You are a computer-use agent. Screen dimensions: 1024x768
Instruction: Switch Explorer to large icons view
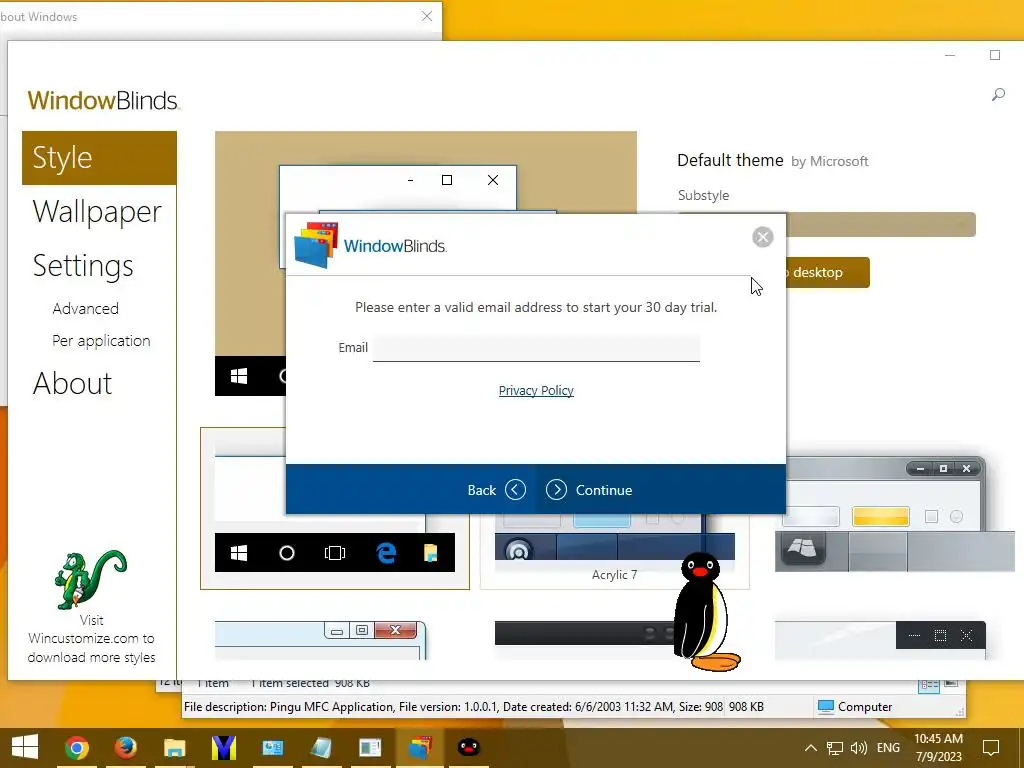pyautogui.click(x=951, y=684)
